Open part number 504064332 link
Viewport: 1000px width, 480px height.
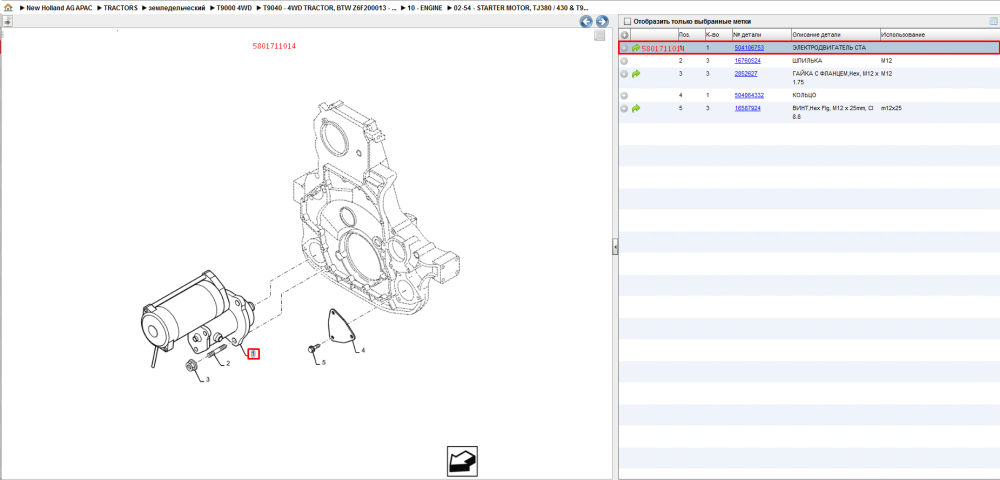(749, 95)
